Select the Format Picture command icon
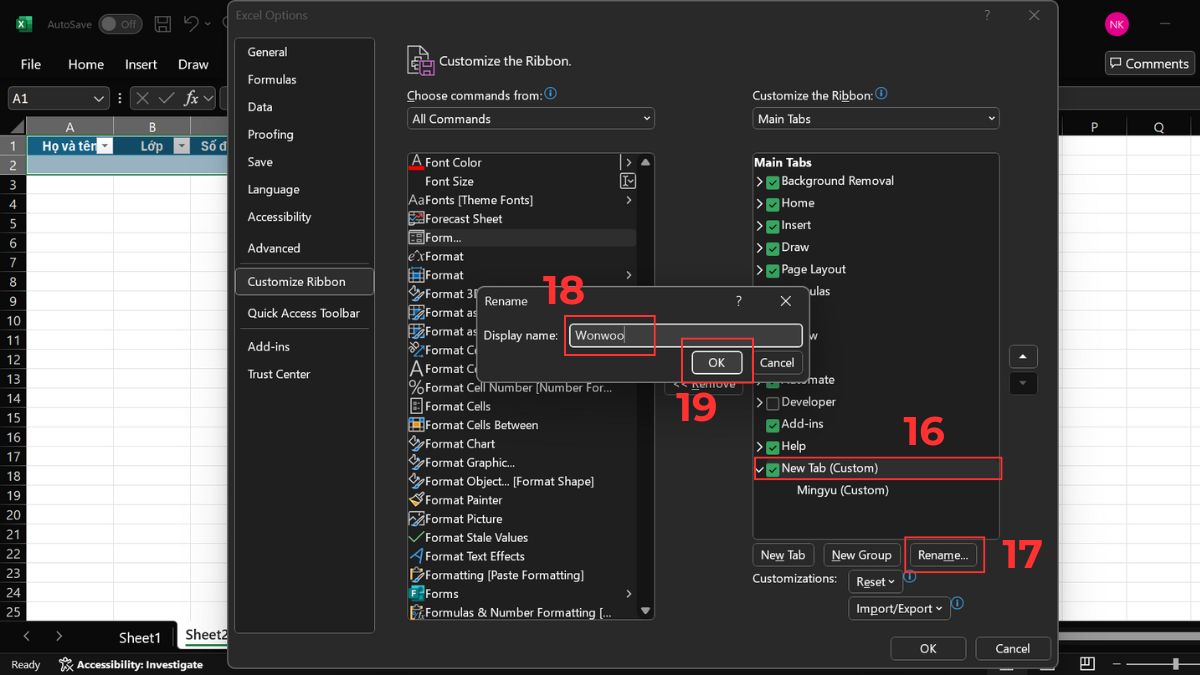 click(x=418, y=518)
